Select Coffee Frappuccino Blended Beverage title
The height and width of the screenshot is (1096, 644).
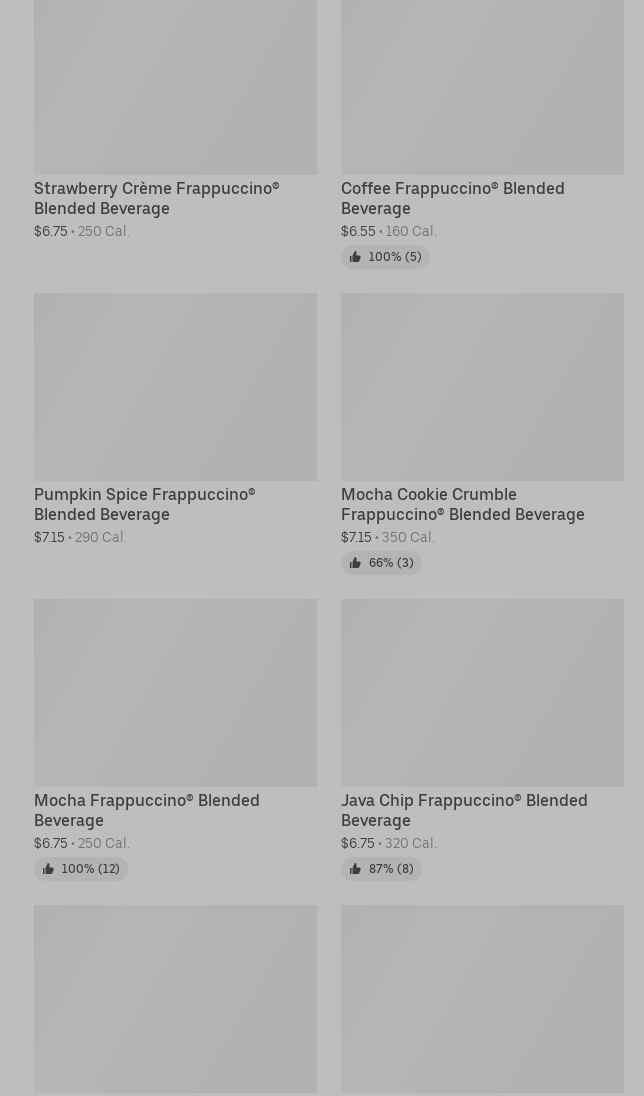(452, 198)
